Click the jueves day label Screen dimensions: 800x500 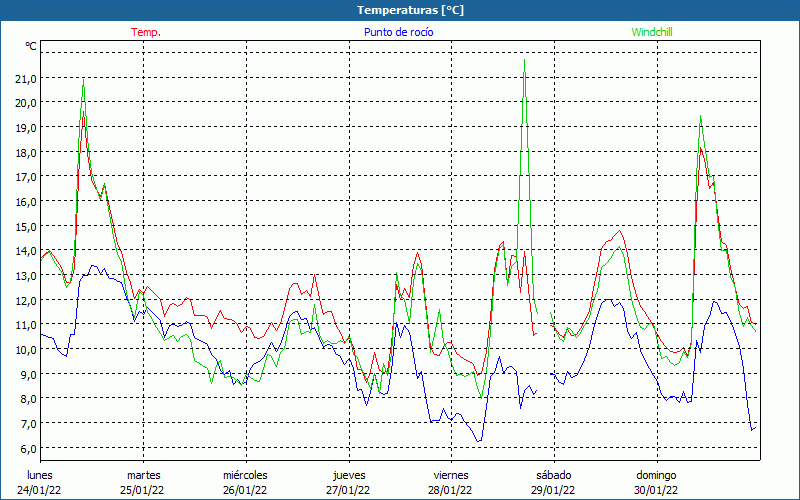[349, 475]
